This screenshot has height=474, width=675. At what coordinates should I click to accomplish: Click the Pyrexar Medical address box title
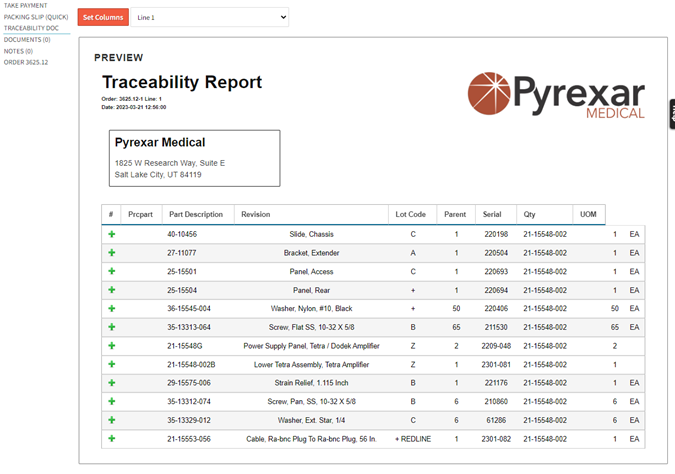pyautogui.click(x=160, y=143)
